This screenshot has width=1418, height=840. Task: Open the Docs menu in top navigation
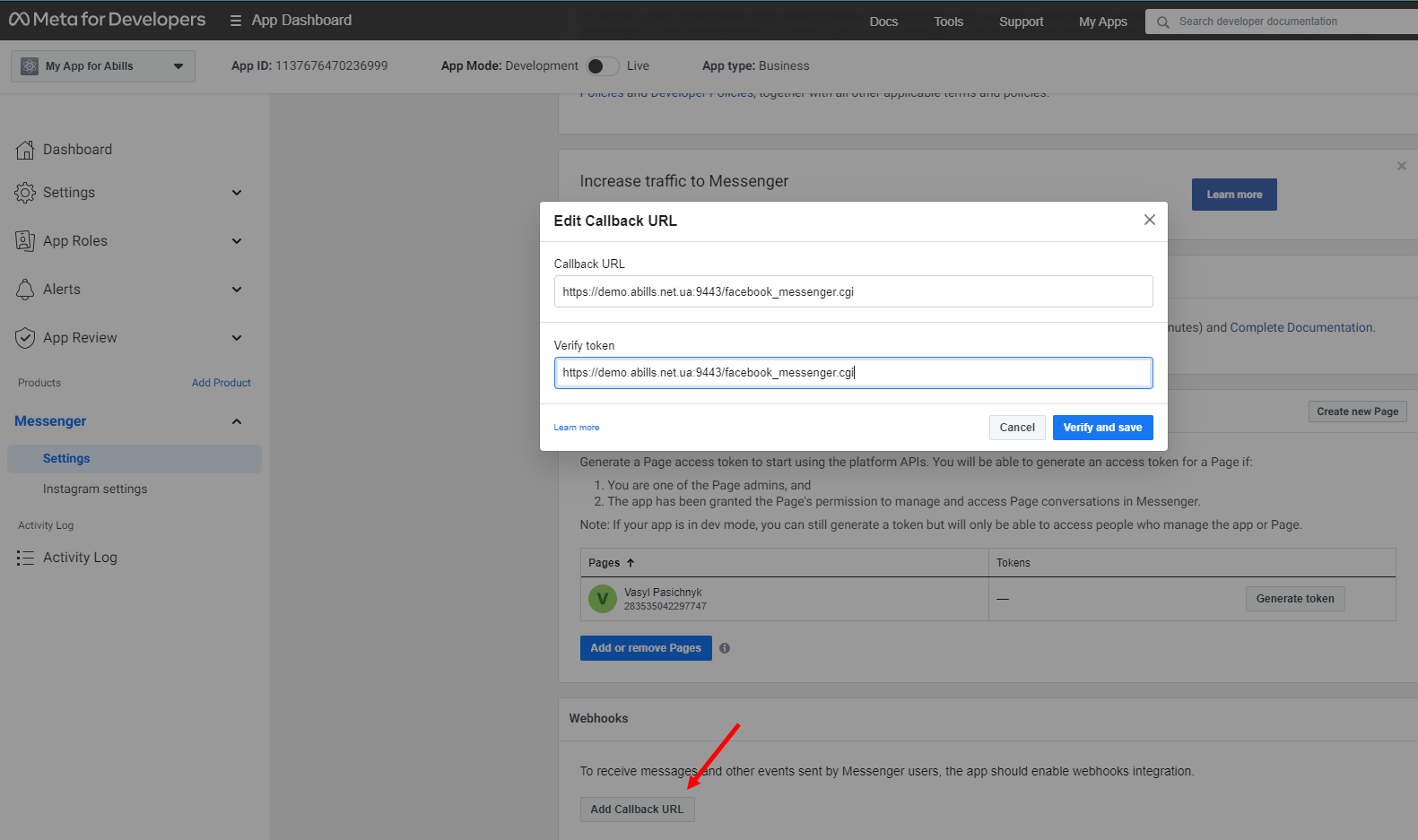883,22
